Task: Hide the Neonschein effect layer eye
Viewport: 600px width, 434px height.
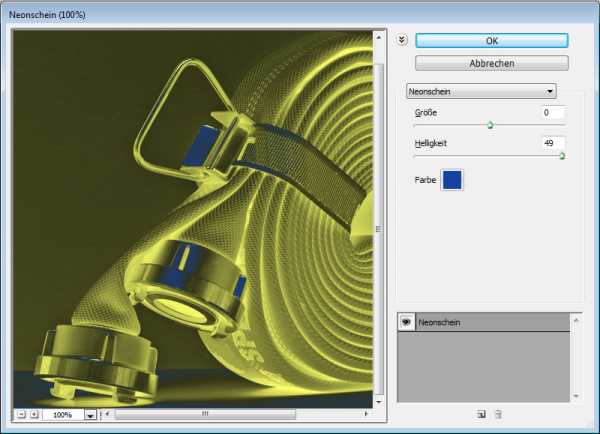Action: tap(407, 322)
